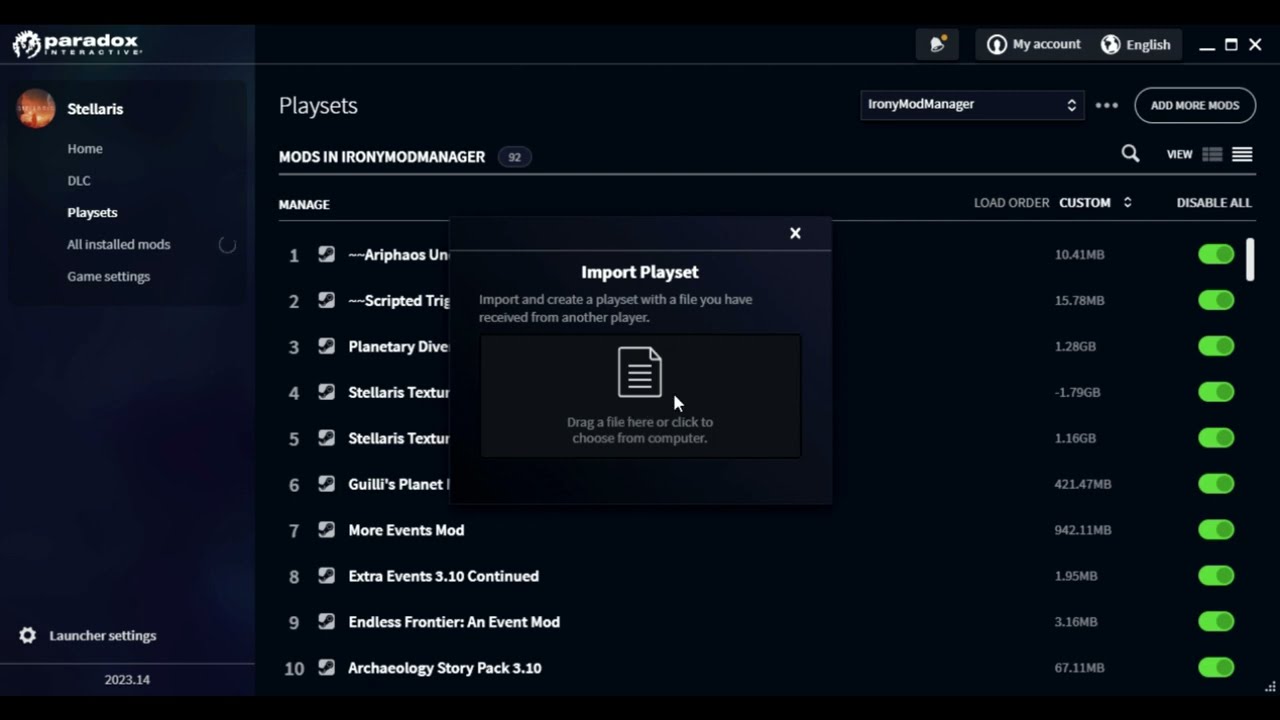Disable the 15.78MB Scripted Trigger toggle
The width and height of the screenshot is (1280, 720).
[x=1216, y=300]
